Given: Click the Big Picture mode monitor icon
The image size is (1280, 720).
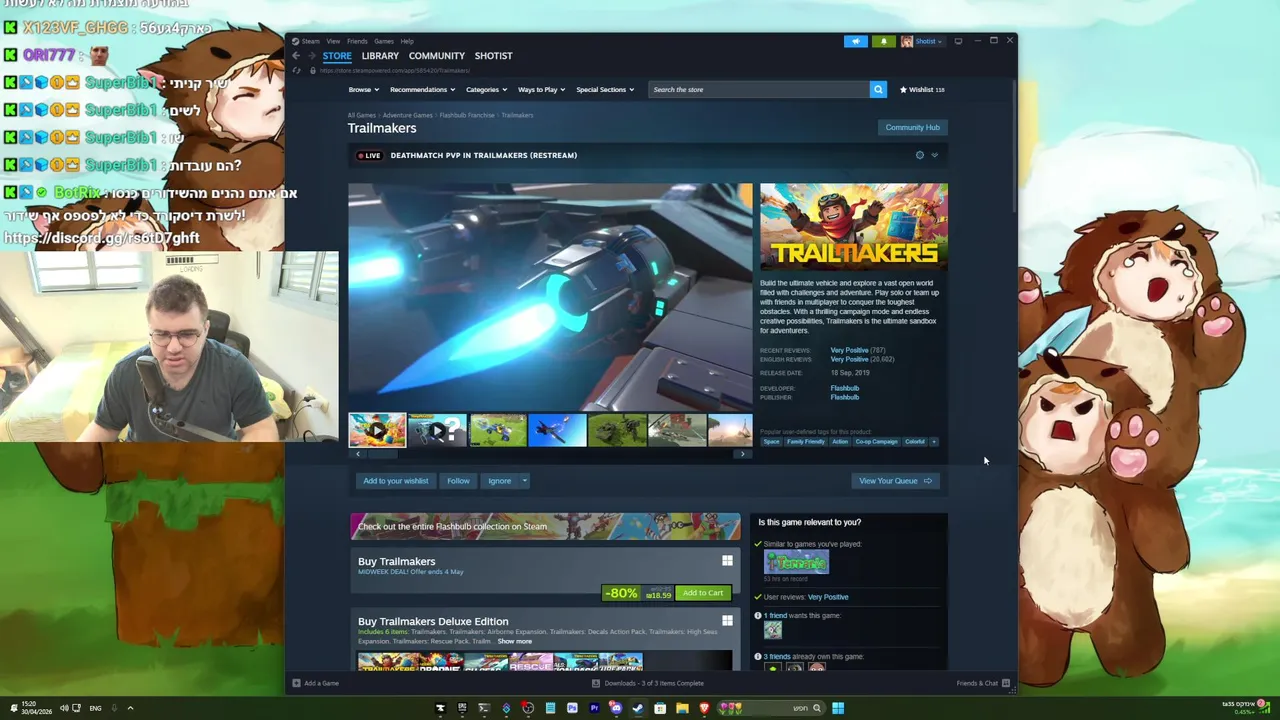Looking at the screenshot, I should [958, 41].
